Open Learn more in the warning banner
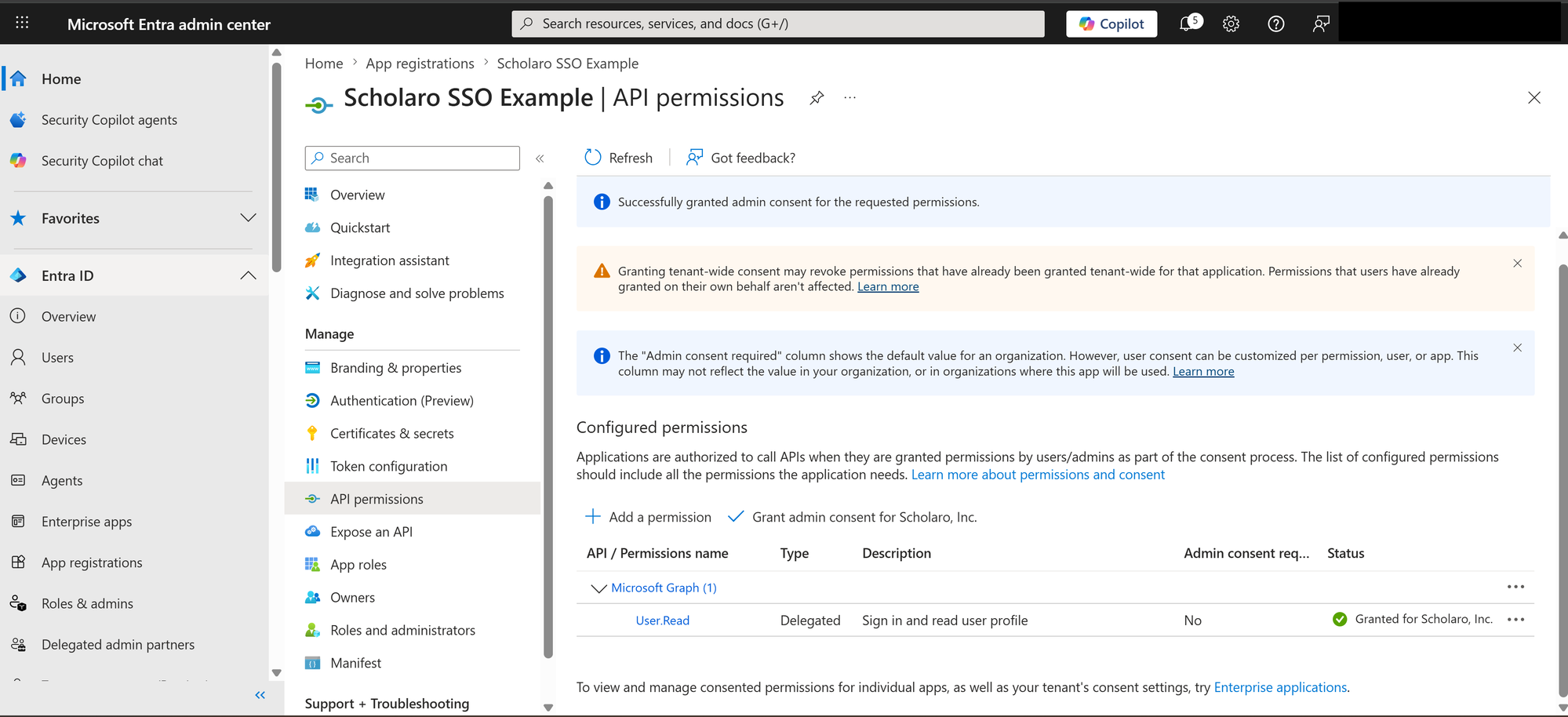Viewport: 1568px width, 717px height. [x=888, y=287]
